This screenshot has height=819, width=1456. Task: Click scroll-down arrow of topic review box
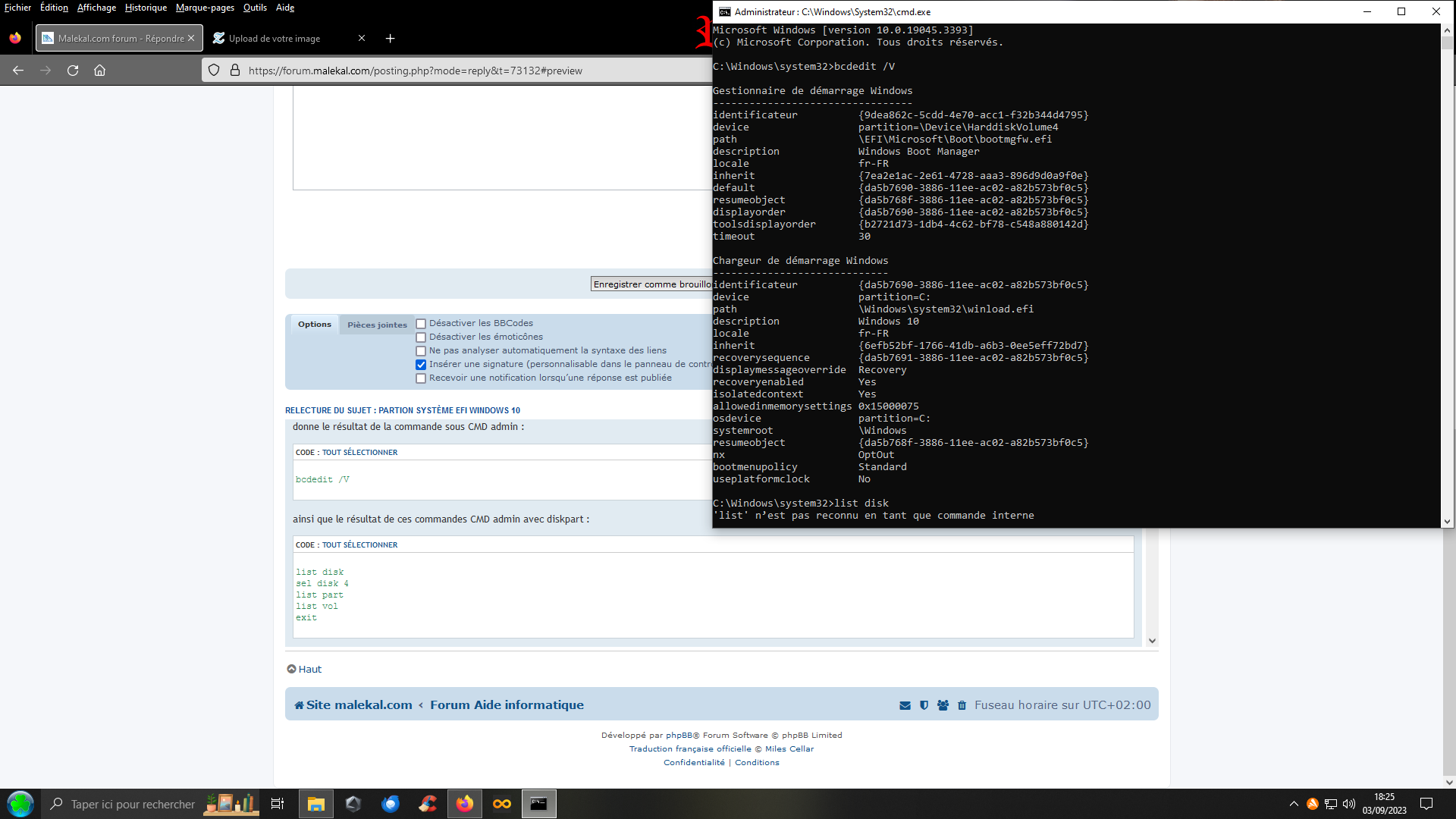click(1152, 641)
